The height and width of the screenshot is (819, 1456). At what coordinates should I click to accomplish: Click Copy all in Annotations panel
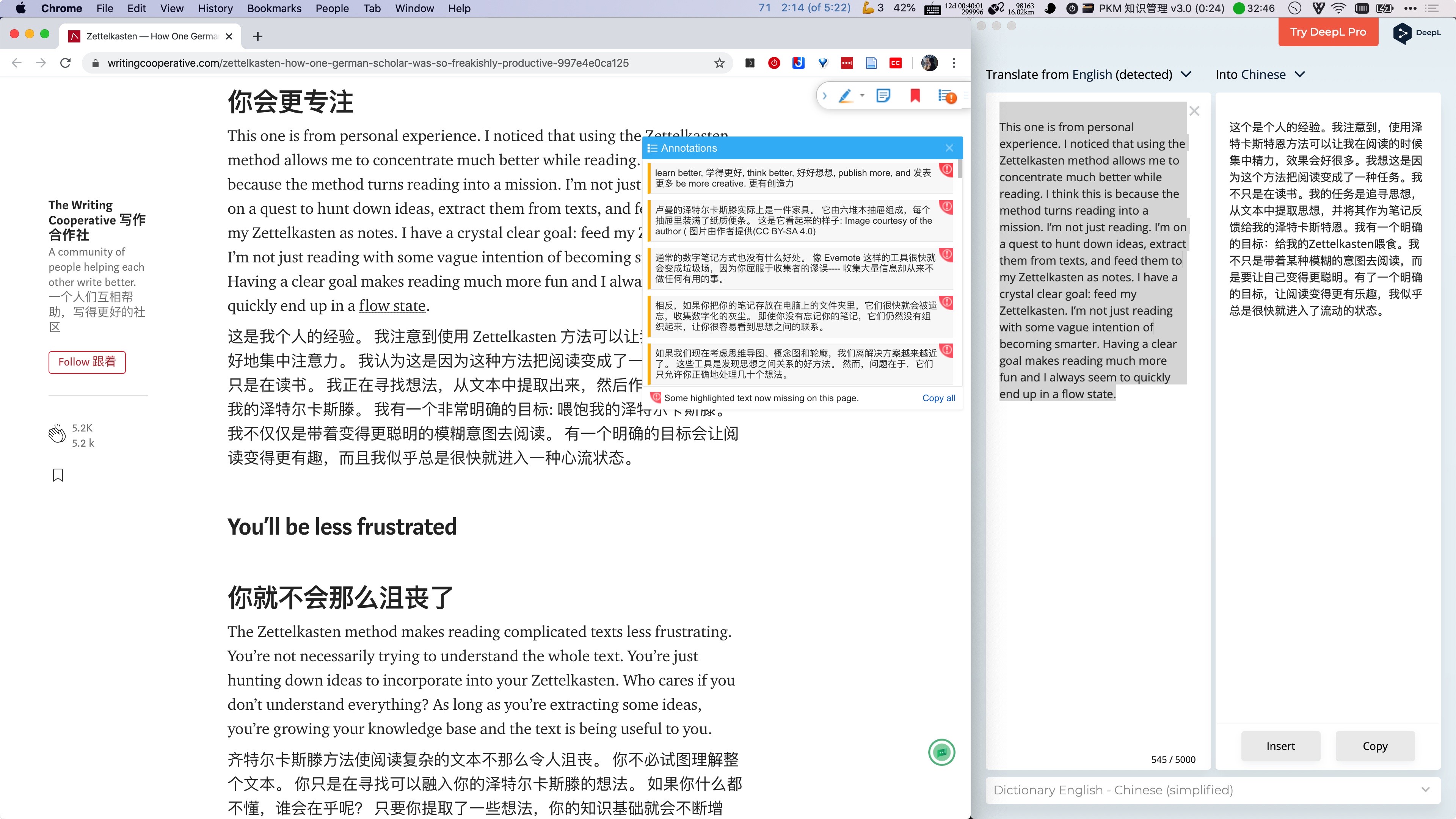[938, 398]
